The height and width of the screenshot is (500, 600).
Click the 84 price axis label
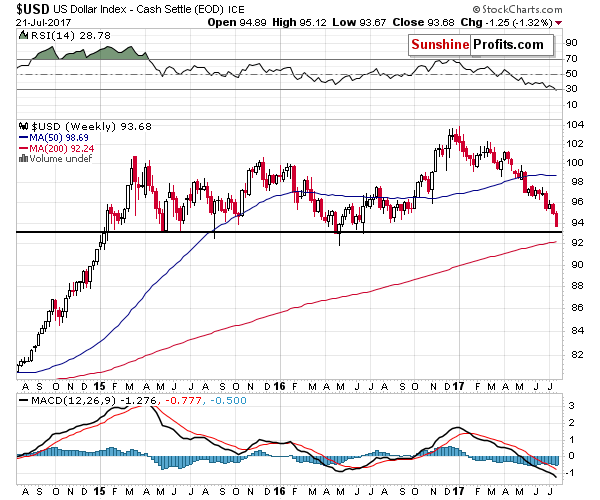pyautogui.click(x=577, y=331)
